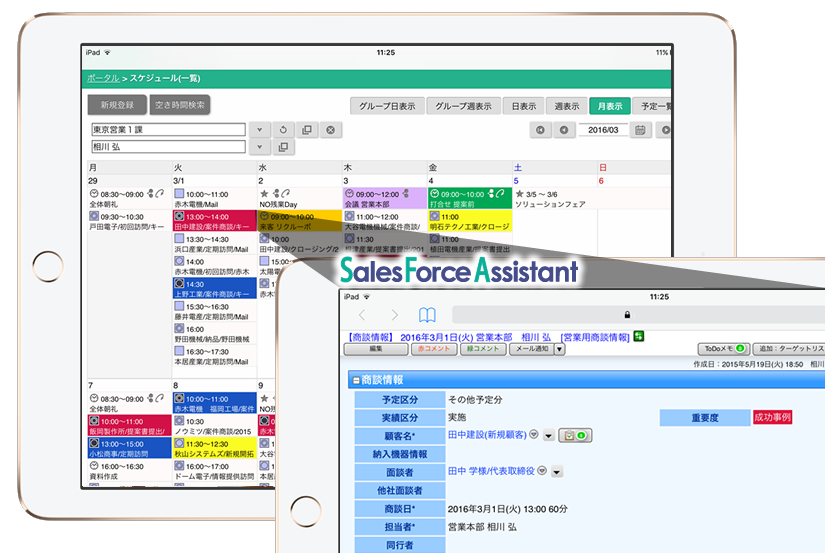The width and height of the screenshot is (825, 553).
Task: Switch to 日表示 view
Action: [x=524, y=106]
